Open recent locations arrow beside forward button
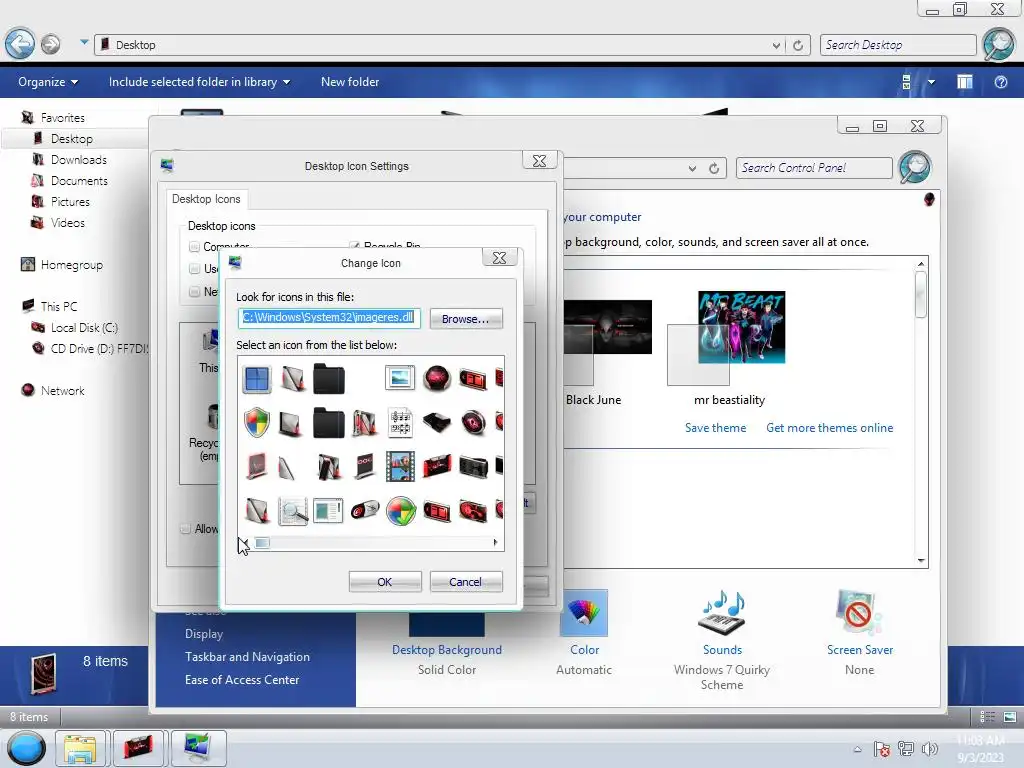 point(84,42)
